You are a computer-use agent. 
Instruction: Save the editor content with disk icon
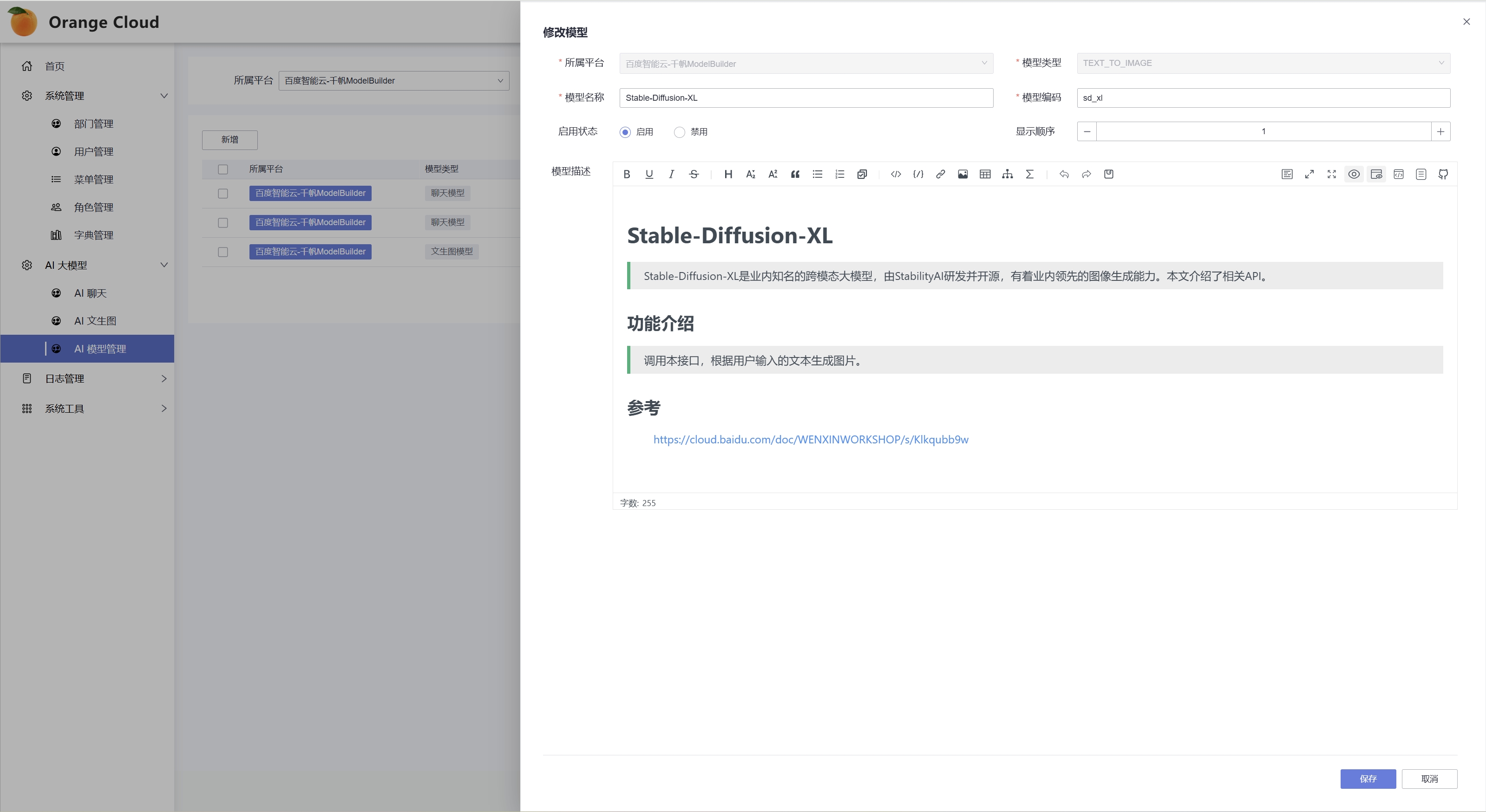click(1109, 174)
